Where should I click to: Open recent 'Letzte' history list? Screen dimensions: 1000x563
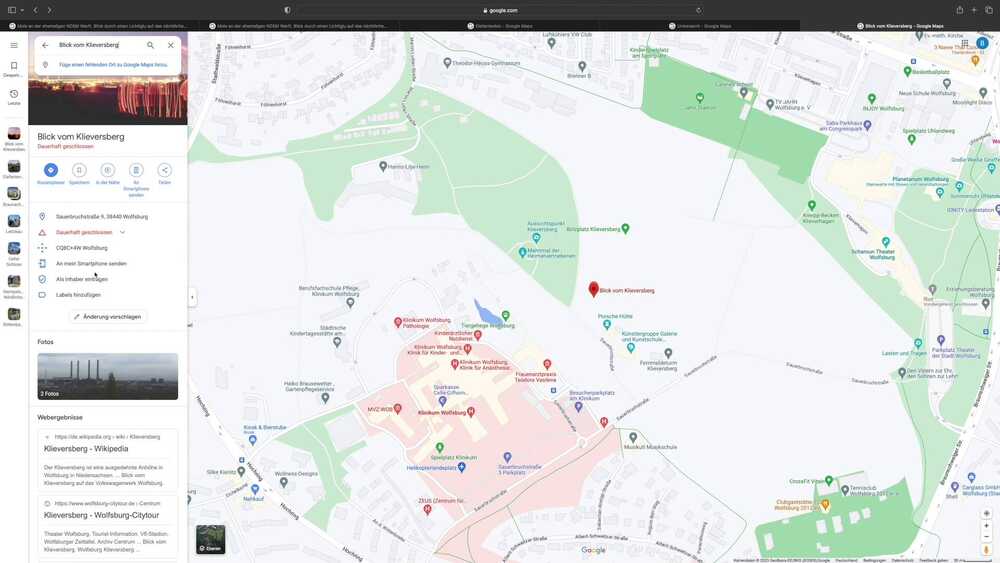pos(14,96)
